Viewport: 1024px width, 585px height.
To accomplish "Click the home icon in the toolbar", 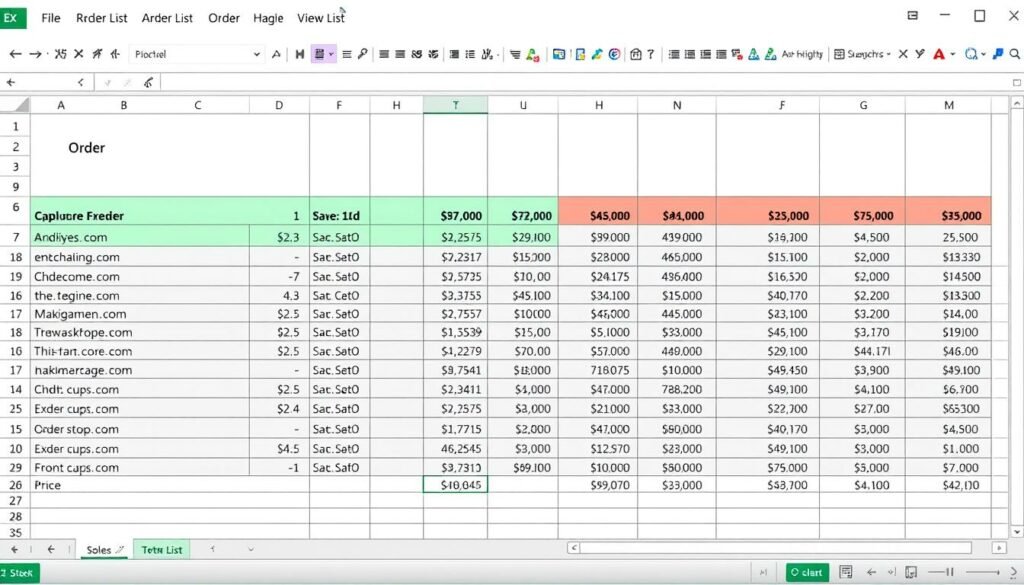I will click(634, 55).
